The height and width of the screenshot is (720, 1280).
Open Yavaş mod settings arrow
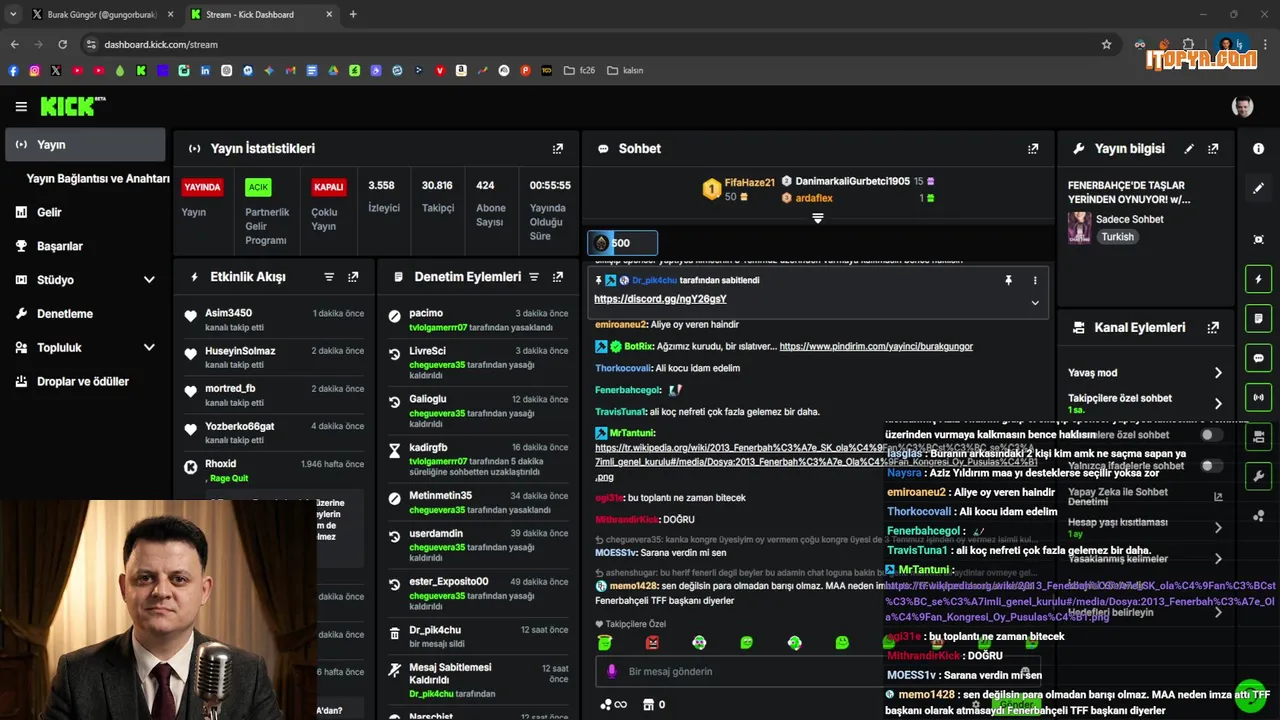tap(1218, 373)
